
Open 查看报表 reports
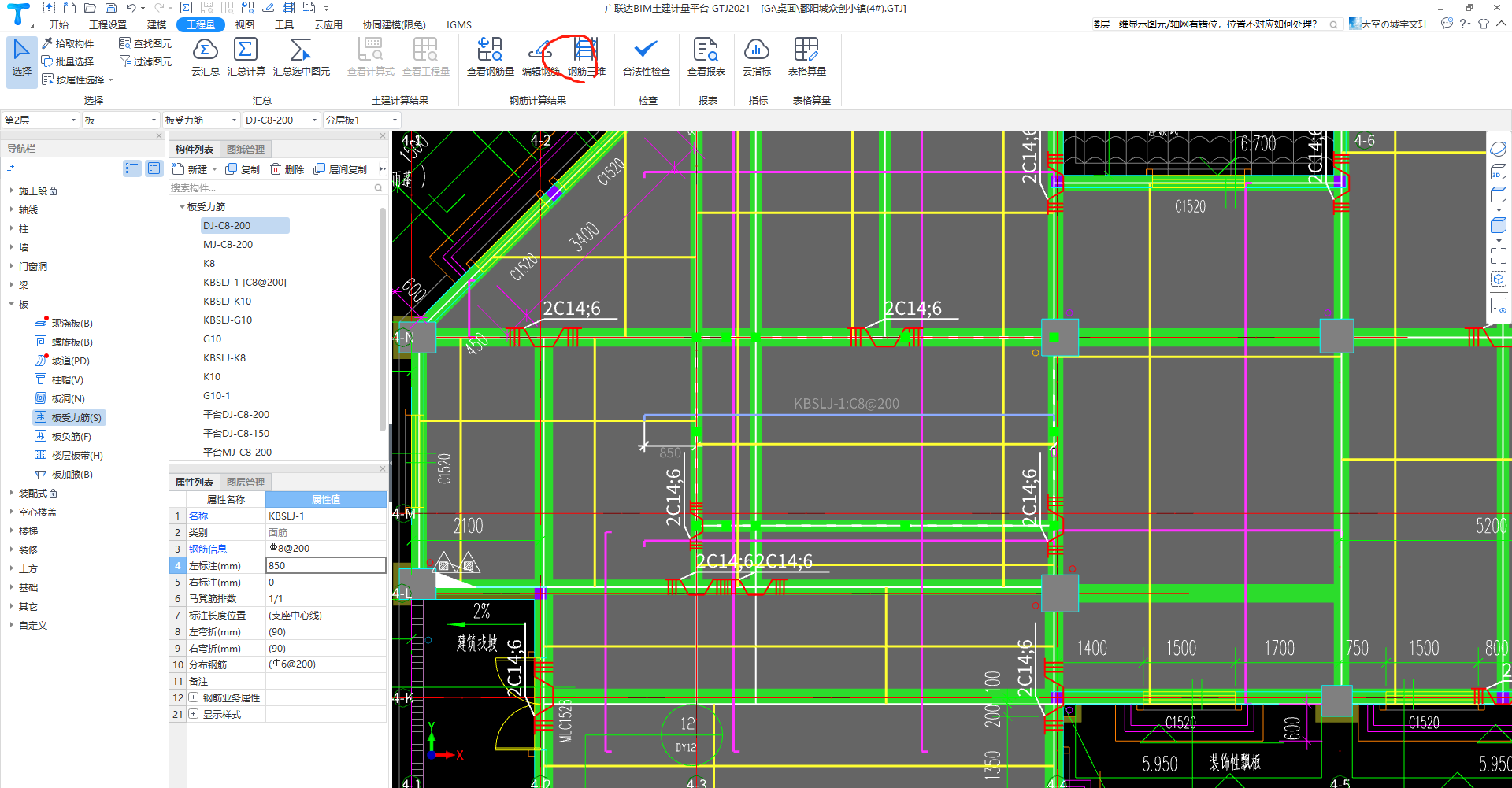click(706, 57)
